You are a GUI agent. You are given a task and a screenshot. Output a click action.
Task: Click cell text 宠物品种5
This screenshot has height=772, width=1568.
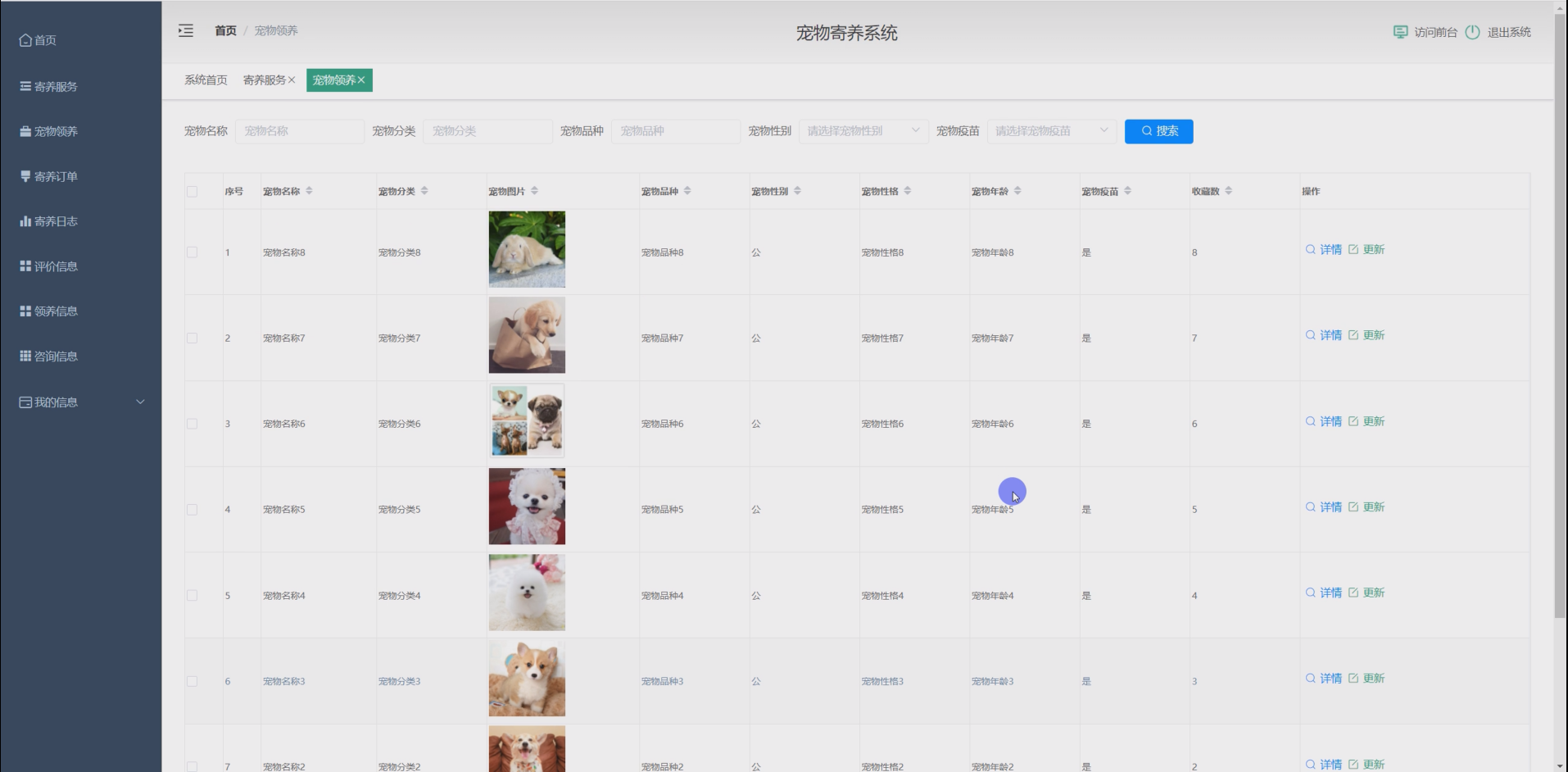(x=662, y=510)
